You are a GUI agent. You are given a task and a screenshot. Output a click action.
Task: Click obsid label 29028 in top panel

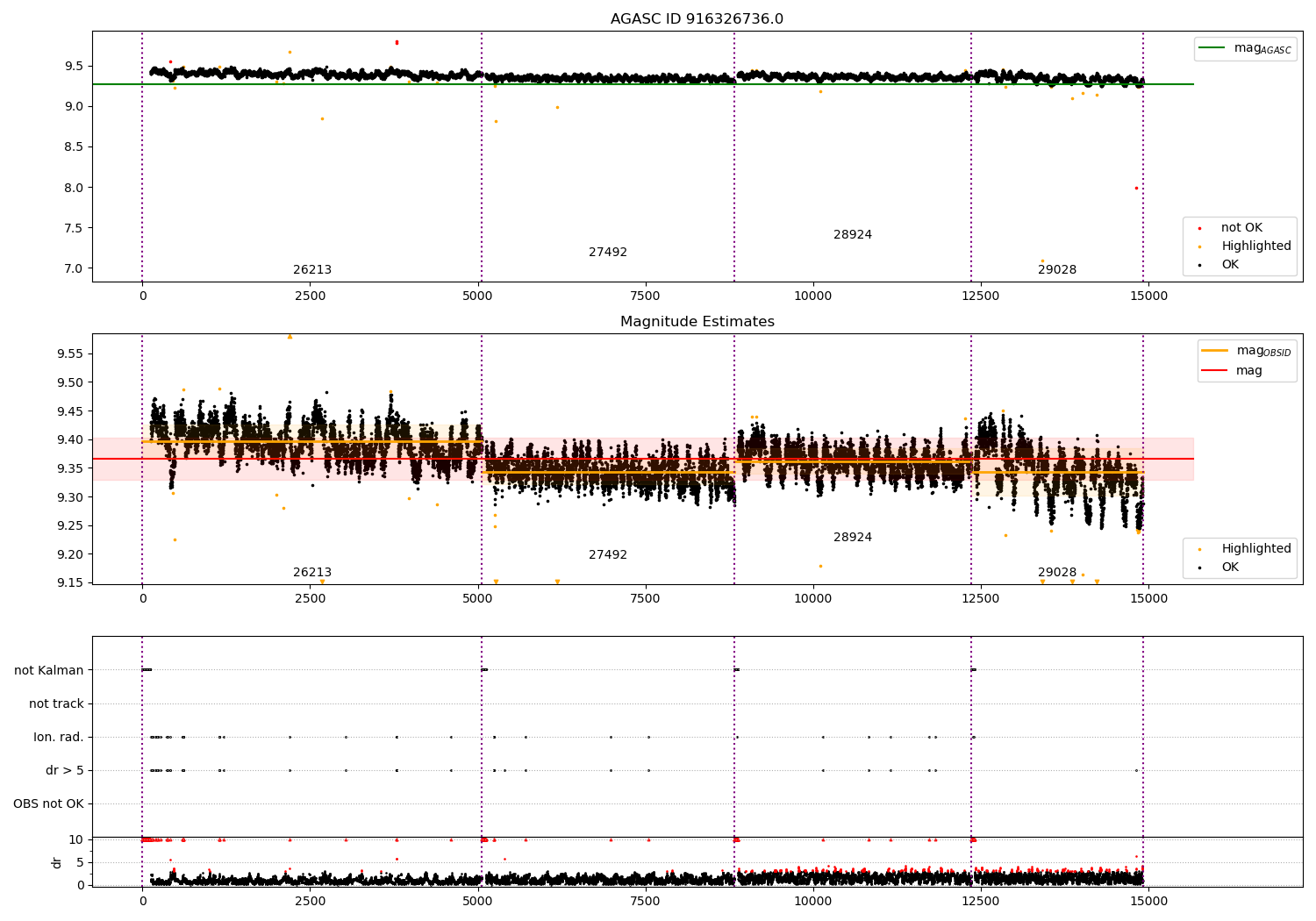click(x=1057, y=270)
